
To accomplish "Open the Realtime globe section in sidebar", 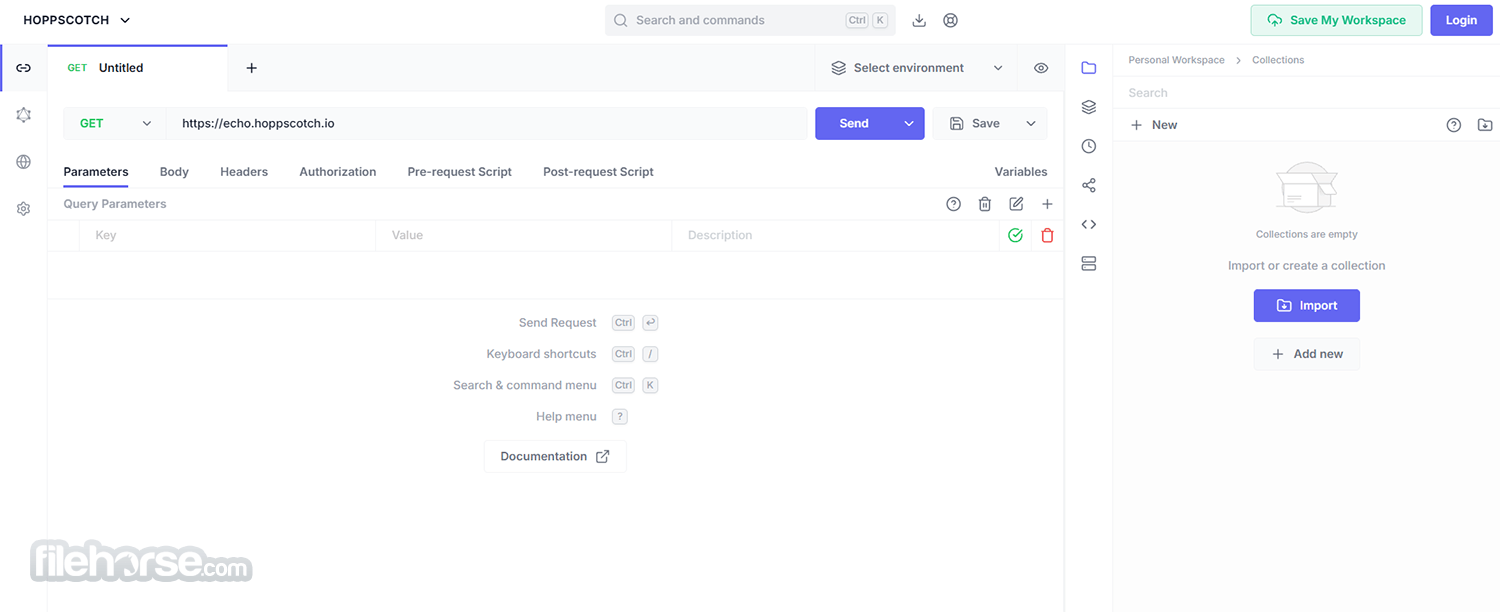I will (x=24, y=162).
